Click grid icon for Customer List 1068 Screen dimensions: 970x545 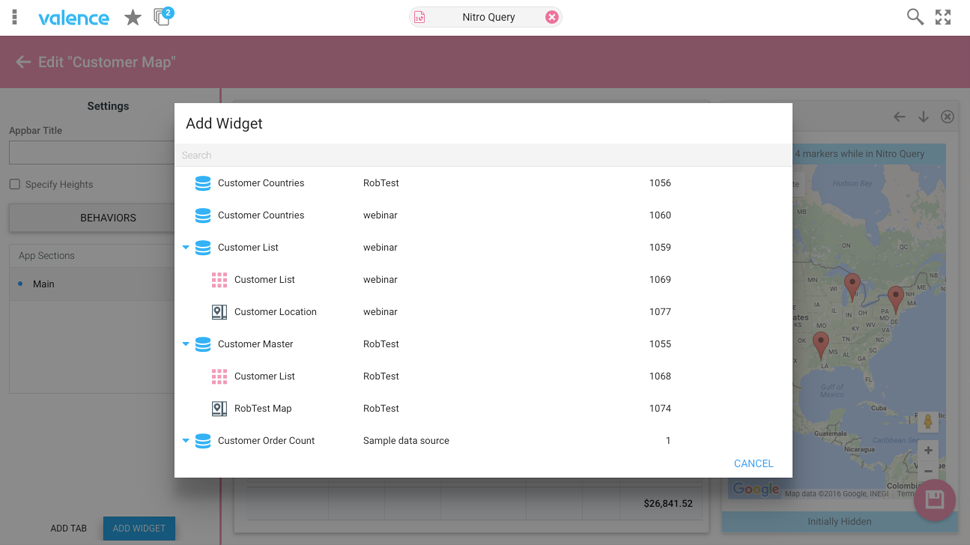click(220, 376)
